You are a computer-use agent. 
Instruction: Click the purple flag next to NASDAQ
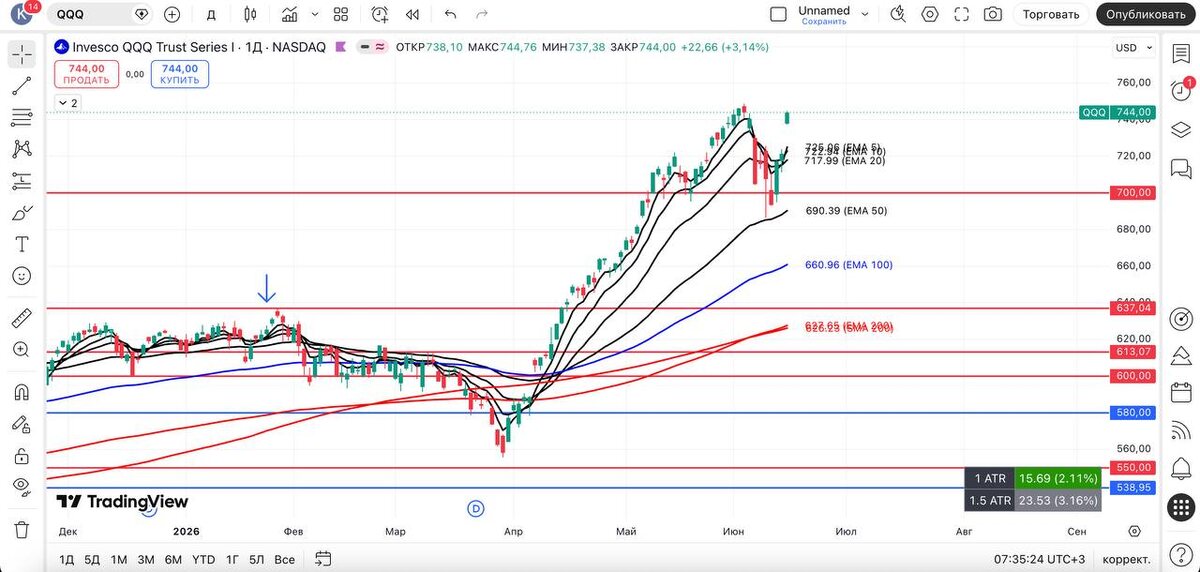tap(341, 47)
